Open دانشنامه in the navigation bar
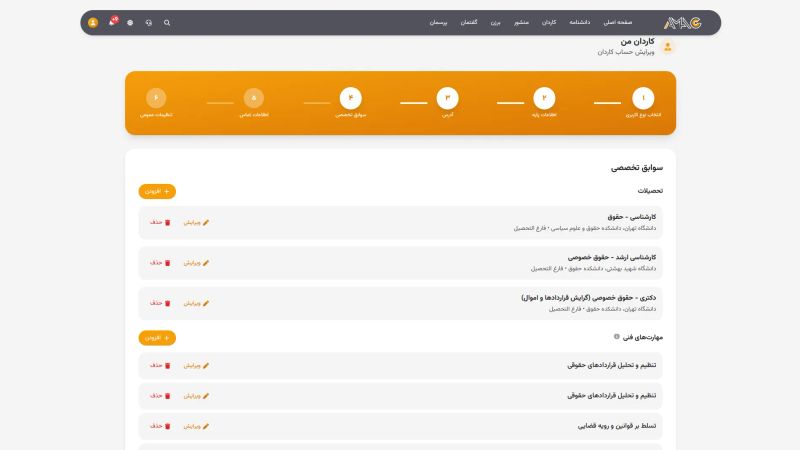The height and width of the screenshot is (450, 800). click(580, 22)
